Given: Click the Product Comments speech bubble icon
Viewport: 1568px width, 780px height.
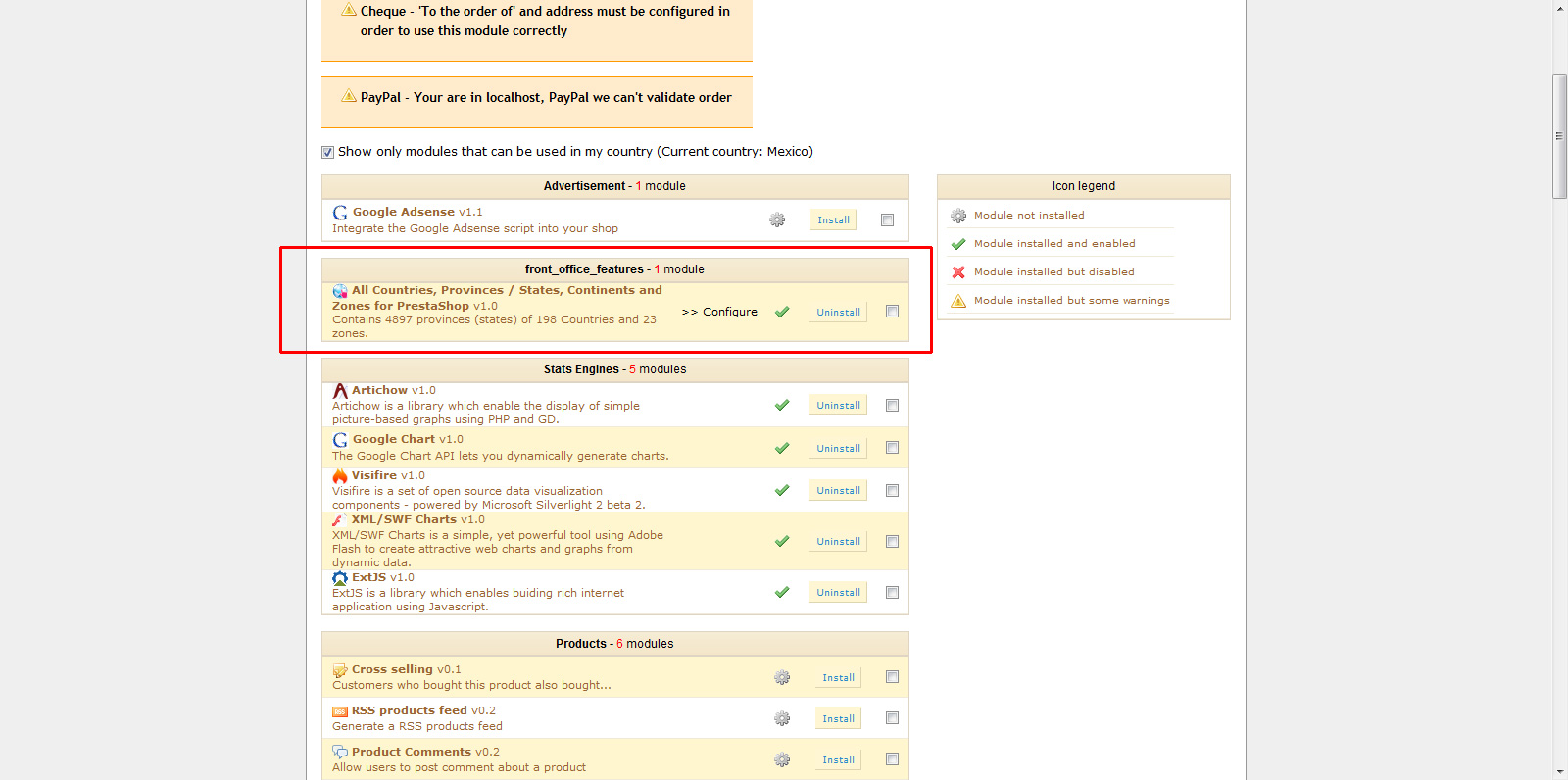Looking at the screenshot, I should click(x=340, y=753).
